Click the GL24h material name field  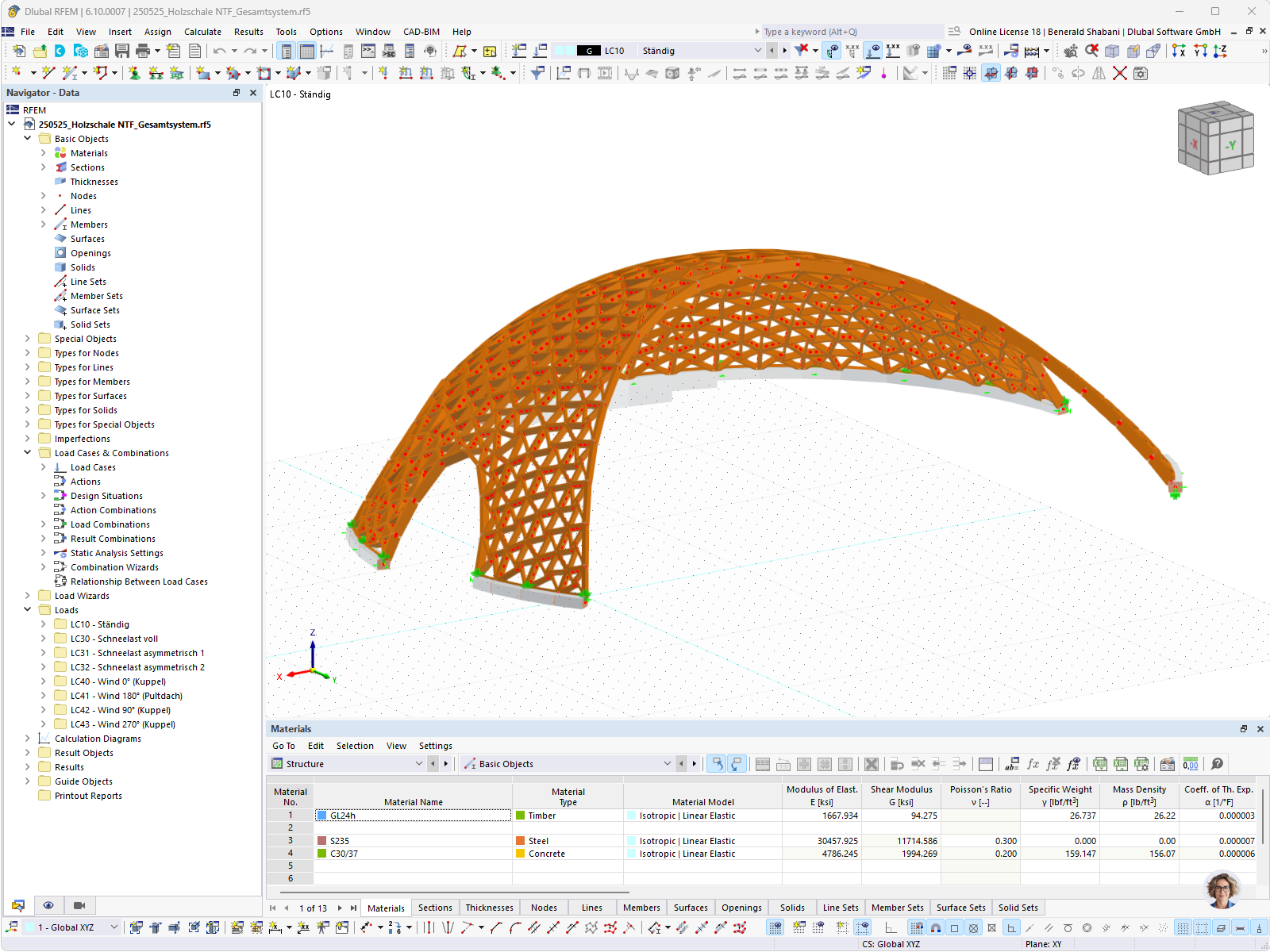(x=413, y=815)
